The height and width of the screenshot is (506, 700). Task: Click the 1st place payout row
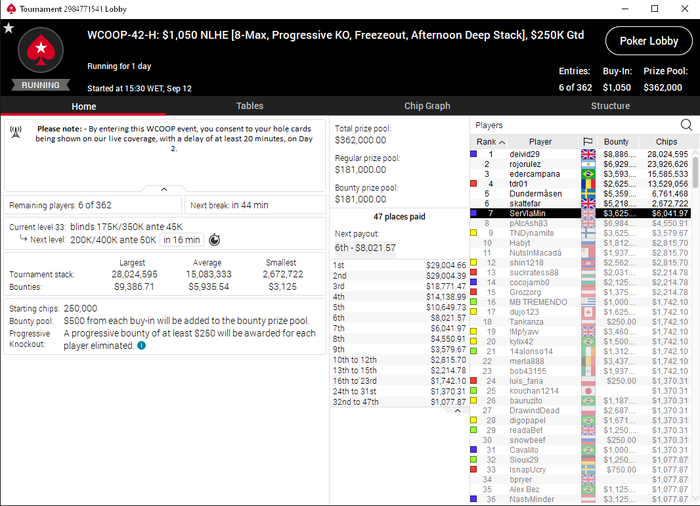[x=399, y=265]
